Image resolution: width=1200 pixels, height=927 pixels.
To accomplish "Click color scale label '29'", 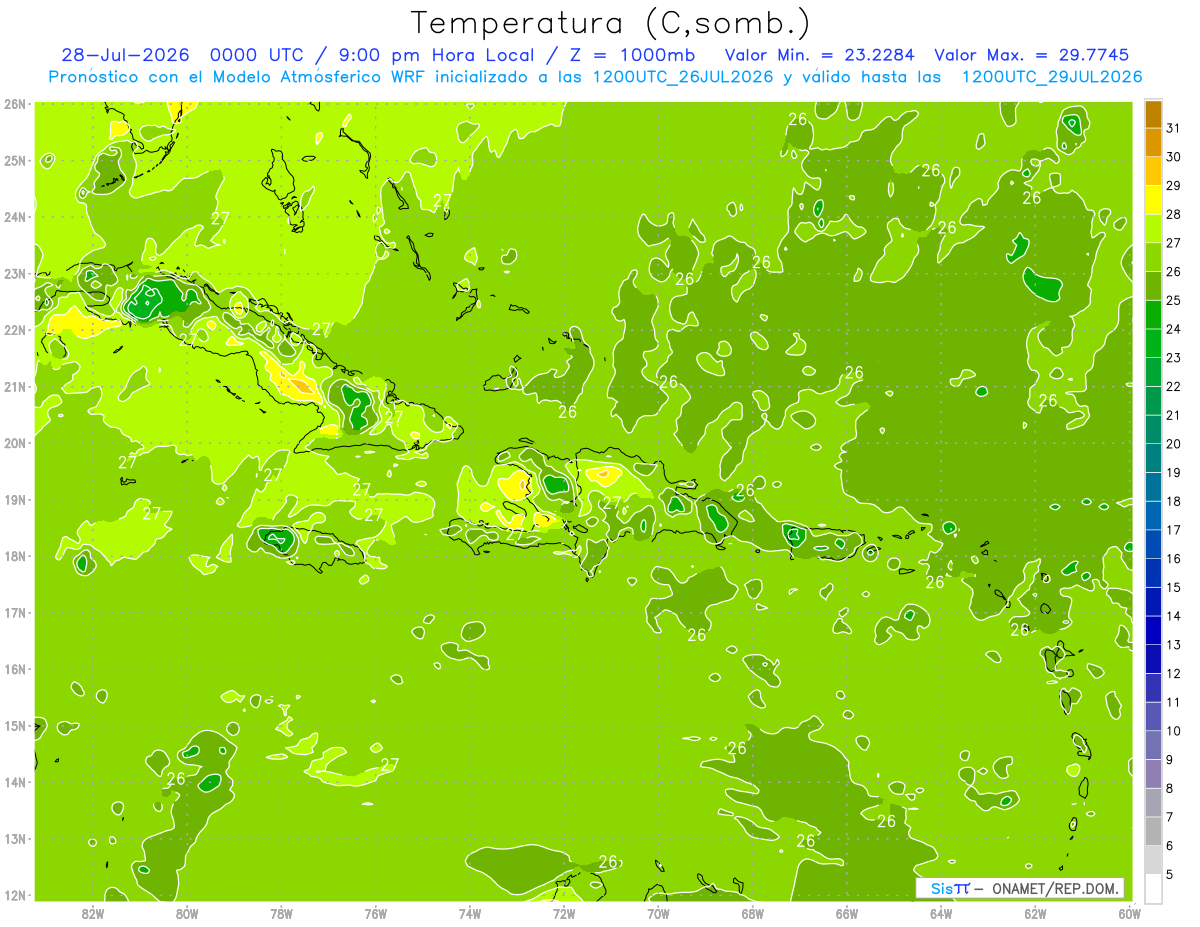I will (x=1173, y=186).
